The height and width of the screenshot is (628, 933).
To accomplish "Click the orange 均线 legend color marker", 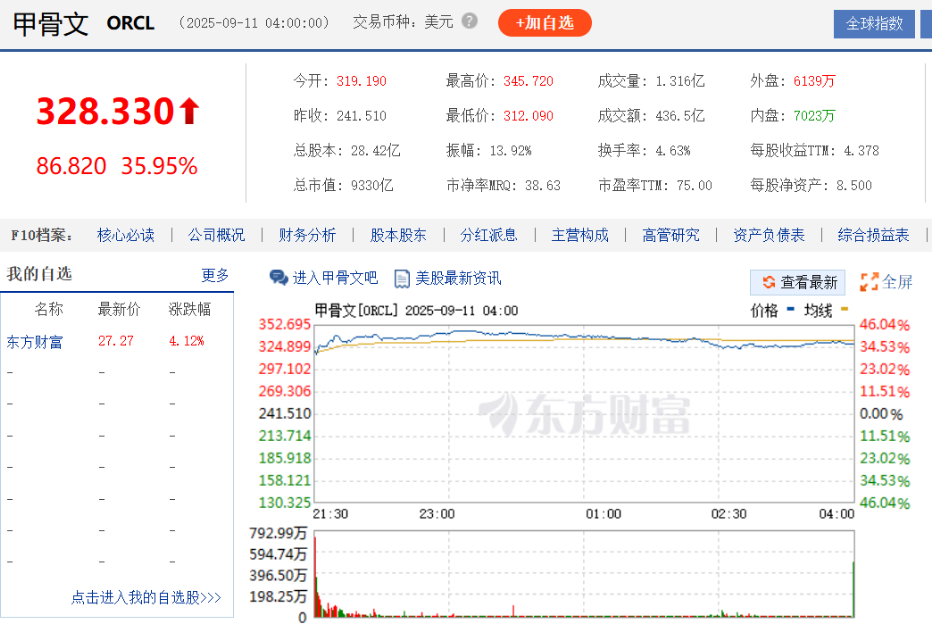I will pos(845,310).
